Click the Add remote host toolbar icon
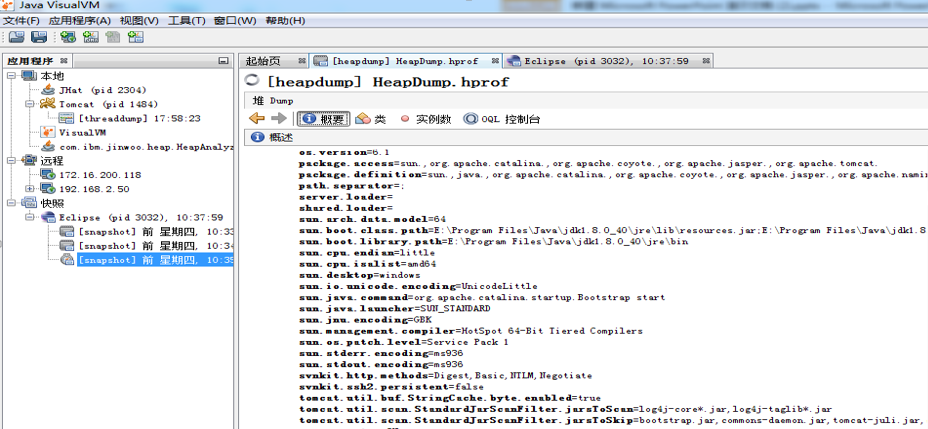 point(68,37)
